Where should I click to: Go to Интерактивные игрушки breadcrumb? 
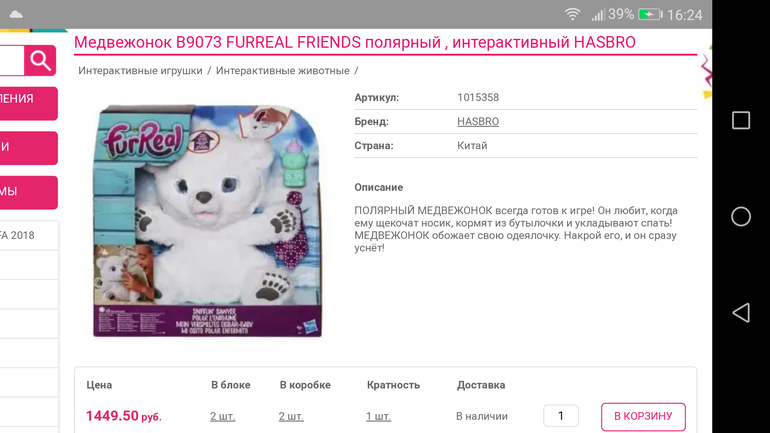140,71
